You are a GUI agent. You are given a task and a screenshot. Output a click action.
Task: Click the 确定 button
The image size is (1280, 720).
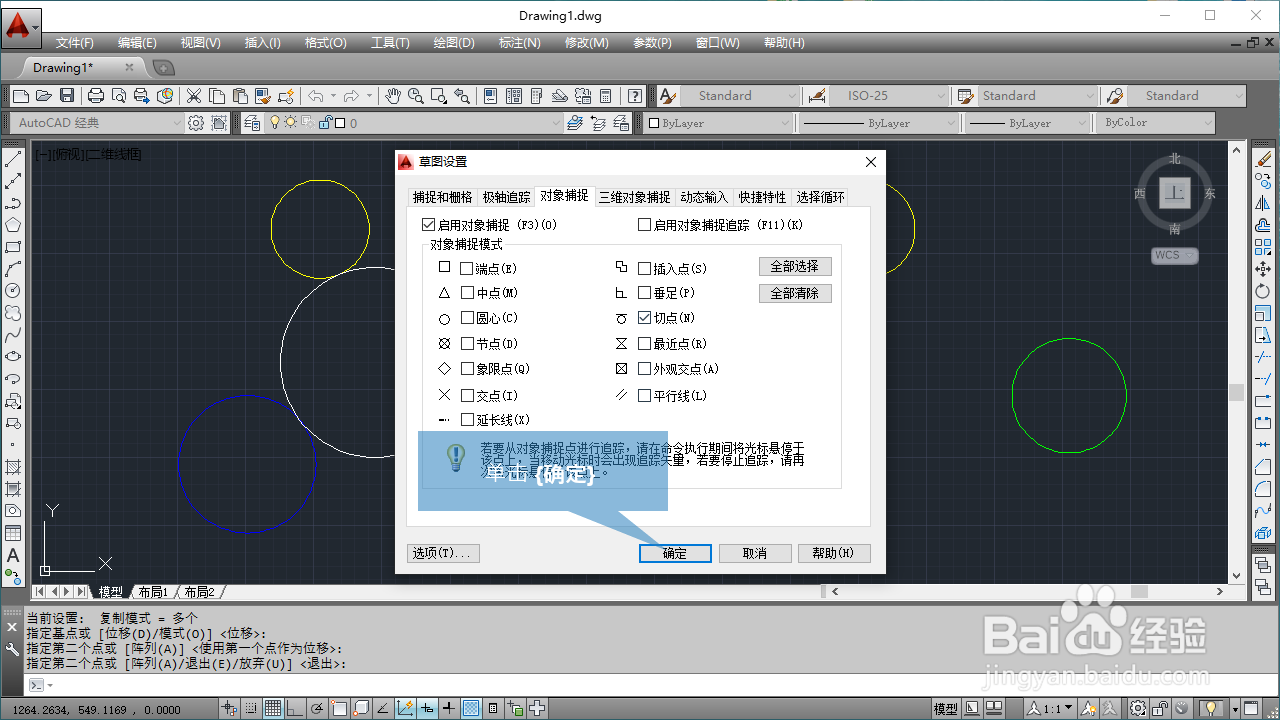[675, 553]
